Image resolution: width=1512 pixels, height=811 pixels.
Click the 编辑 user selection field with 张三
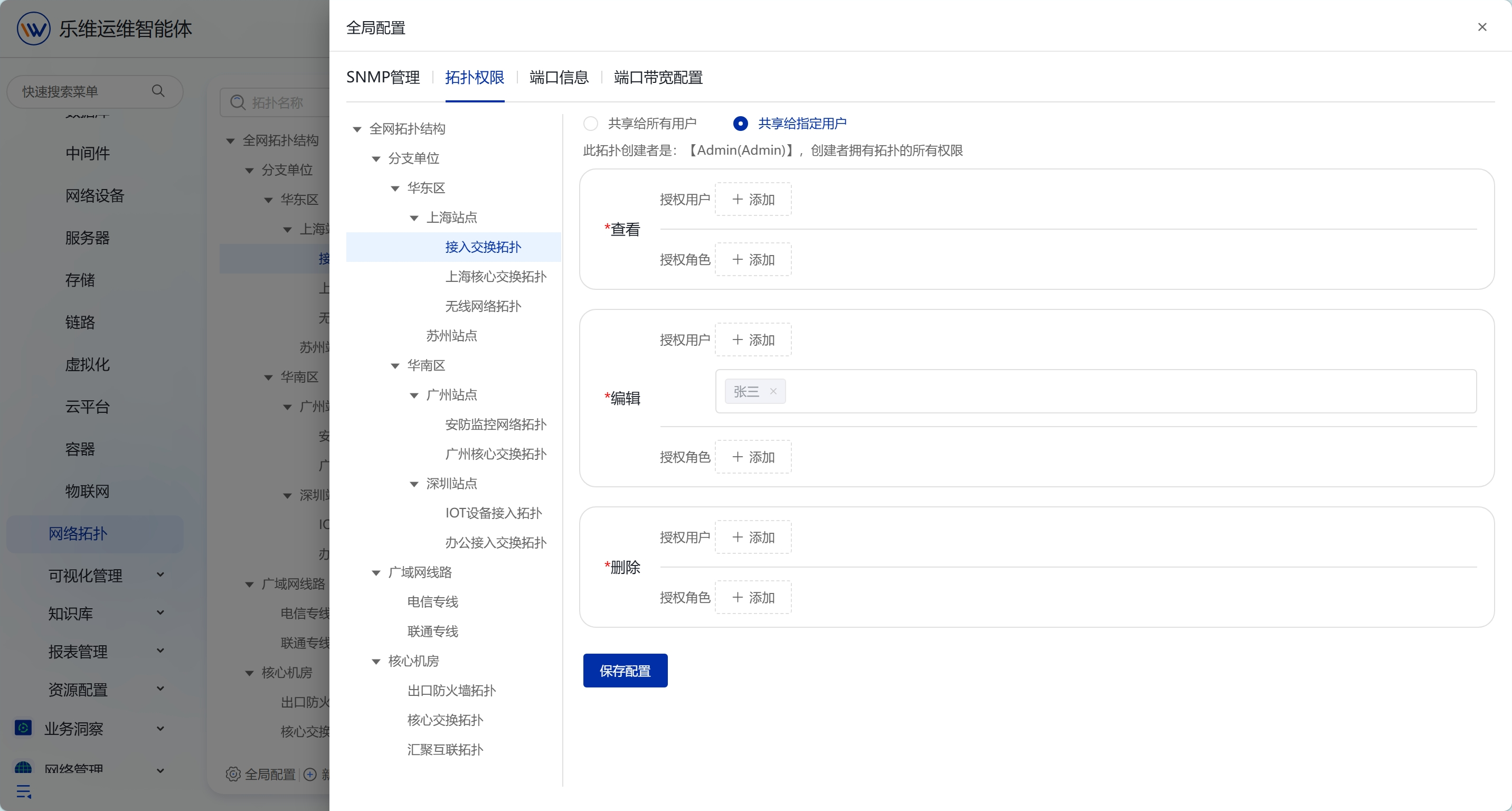coord(1095,391)
